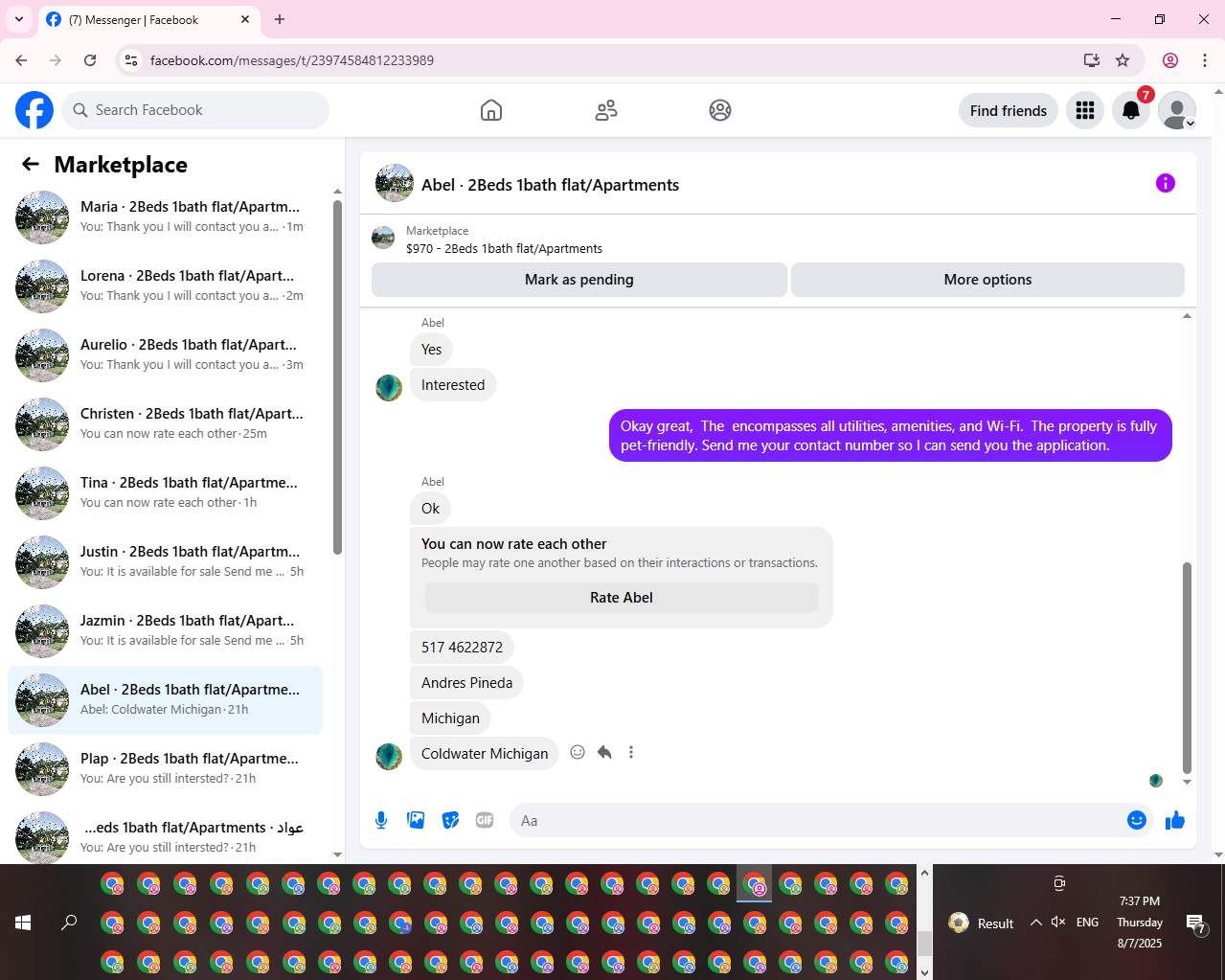The height and width of the screenshot is (980, 1225).
Task: Open the Groups icon in top navigation
Action: point(720,110)
